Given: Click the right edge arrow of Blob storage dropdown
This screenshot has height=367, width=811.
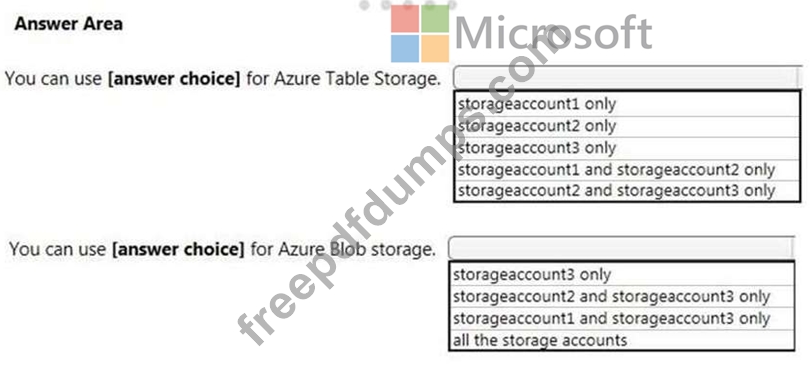Looking at the screenshot, I should (x=791, y=247).
